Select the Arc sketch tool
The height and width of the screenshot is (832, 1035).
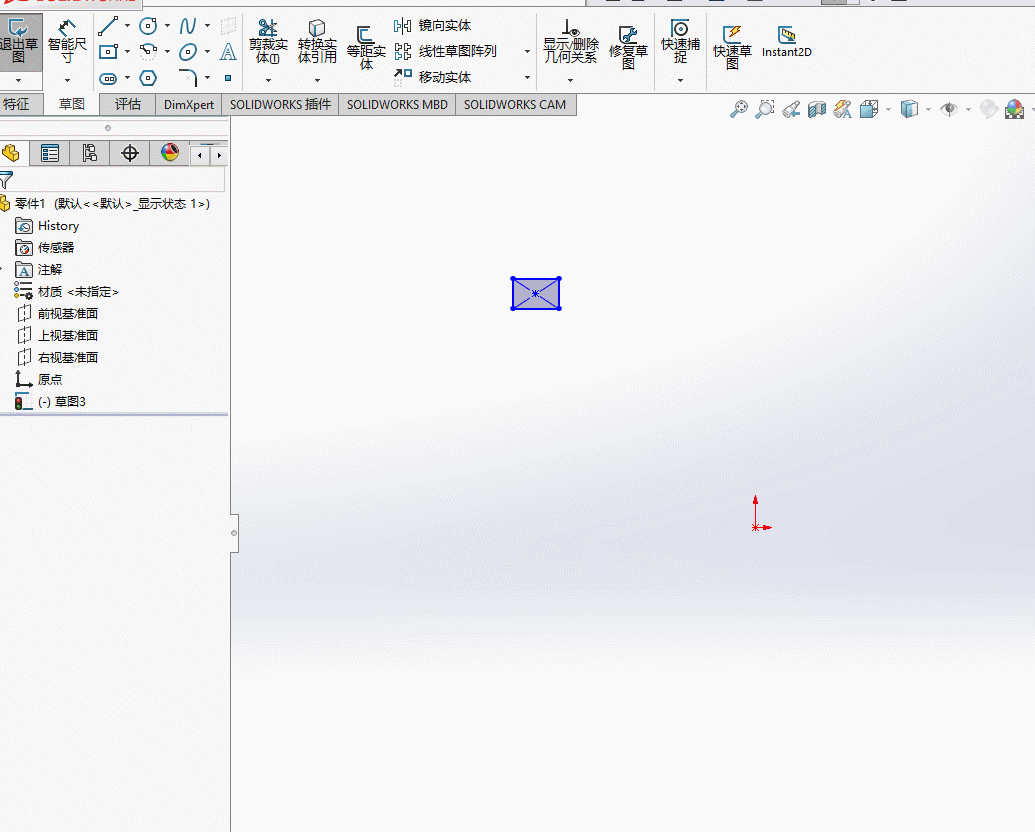[x=149, y=52]
